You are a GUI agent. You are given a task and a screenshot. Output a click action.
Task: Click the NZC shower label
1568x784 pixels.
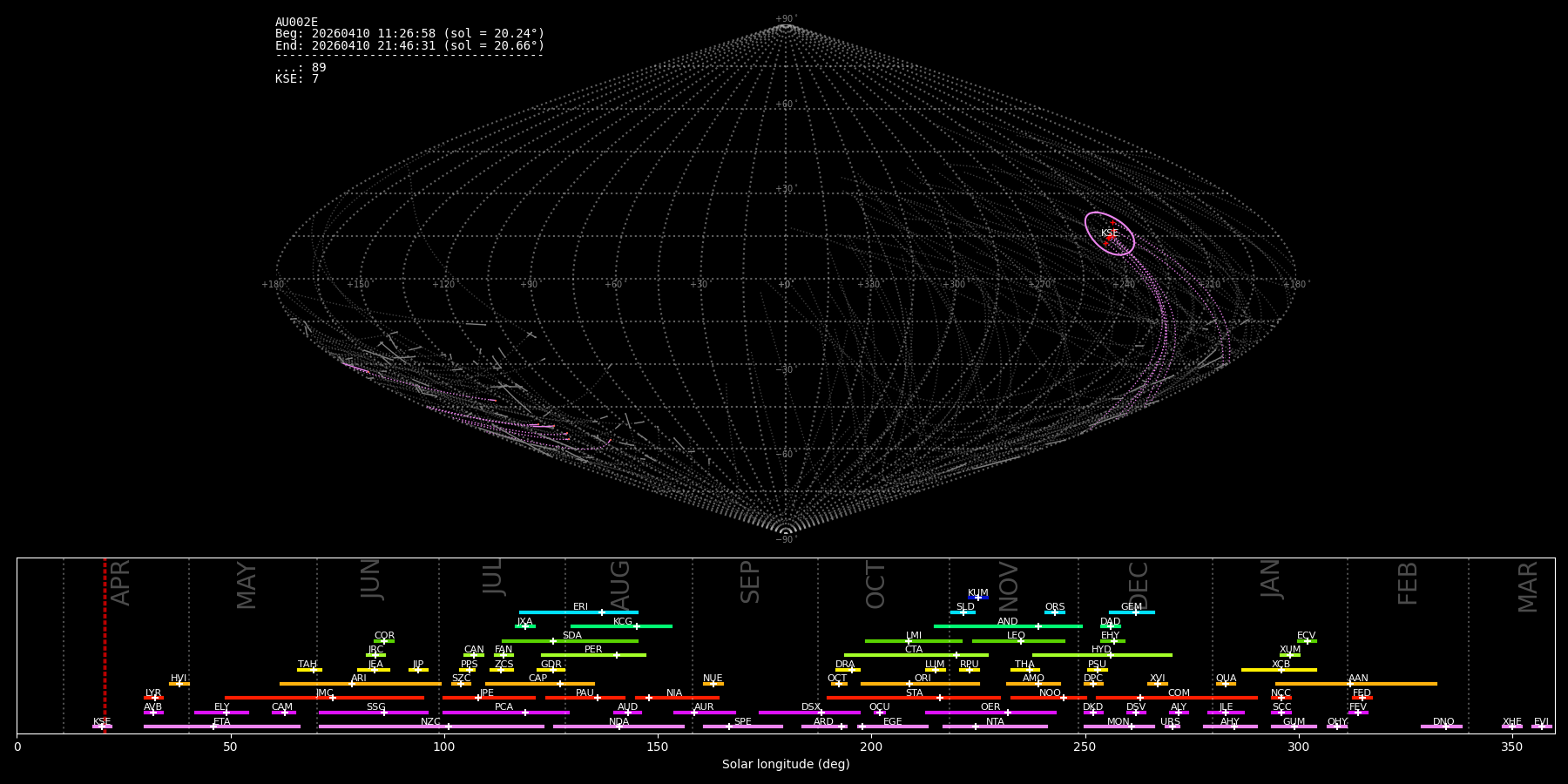431,722
